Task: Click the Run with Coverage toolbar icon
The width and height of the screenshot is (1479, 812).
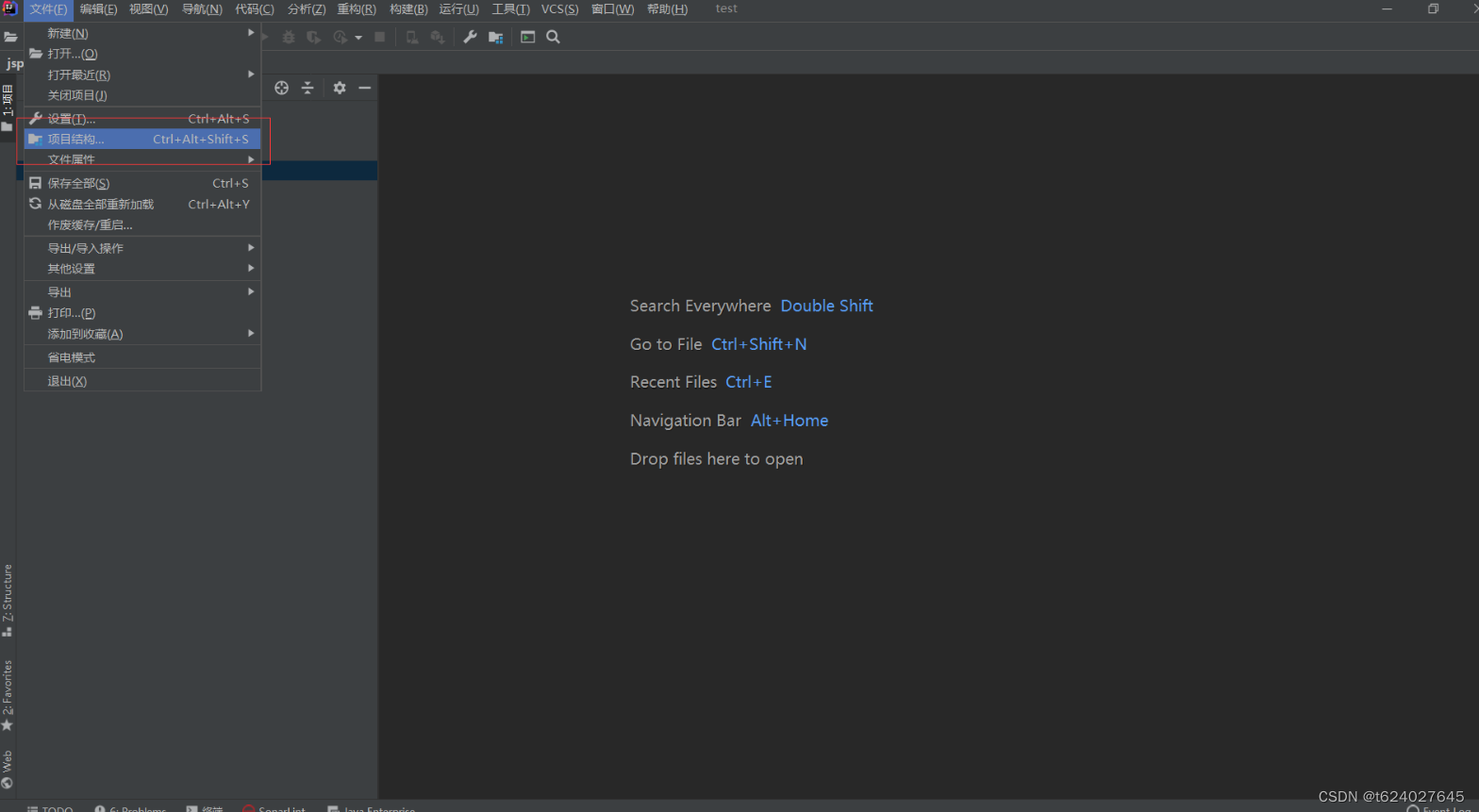Action: (x=313, y=37)
